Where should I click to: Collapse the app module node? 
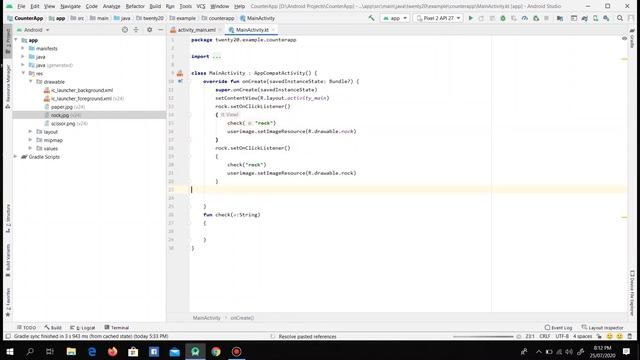16,40
